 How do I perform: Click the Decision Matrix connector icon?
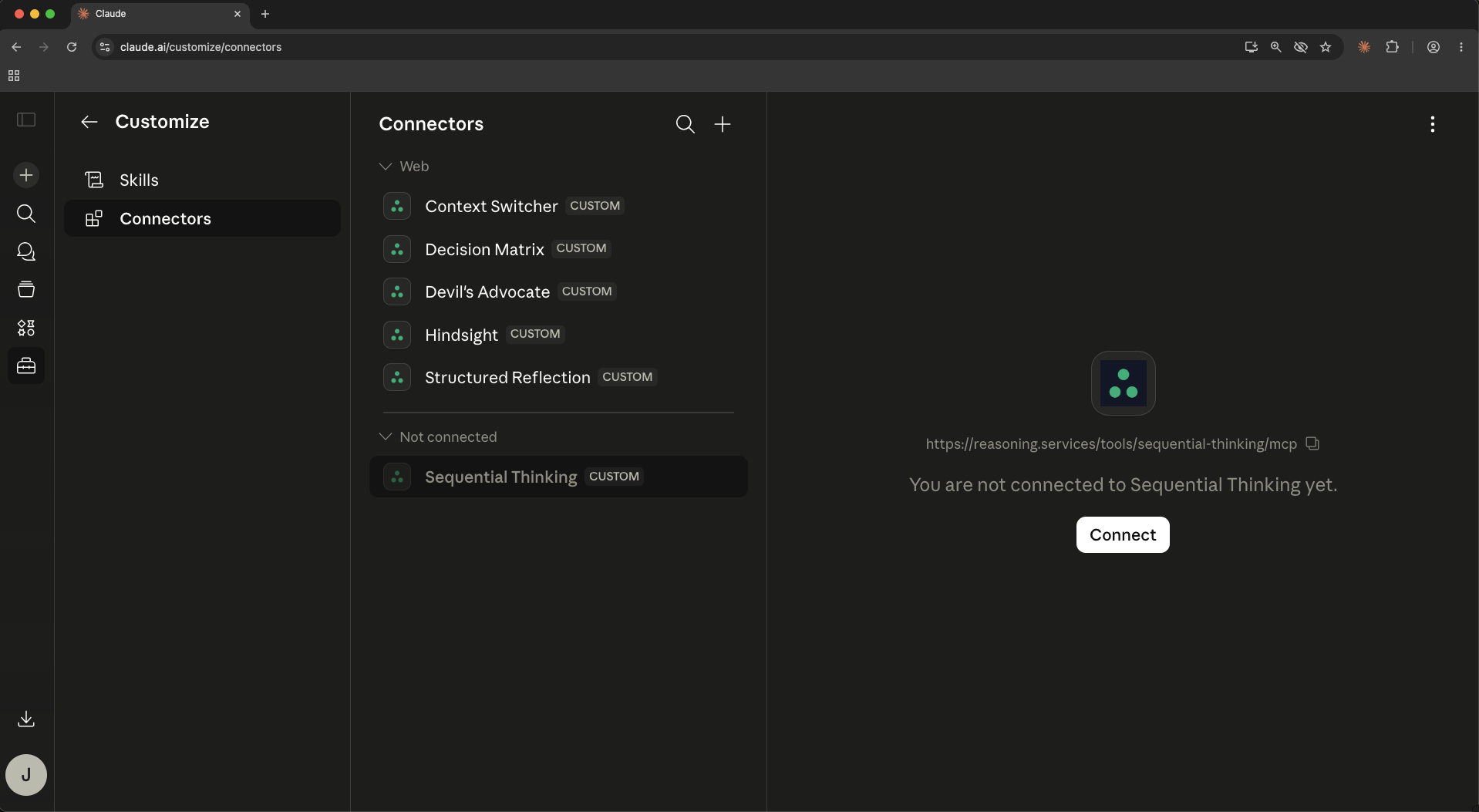(397, 249)
